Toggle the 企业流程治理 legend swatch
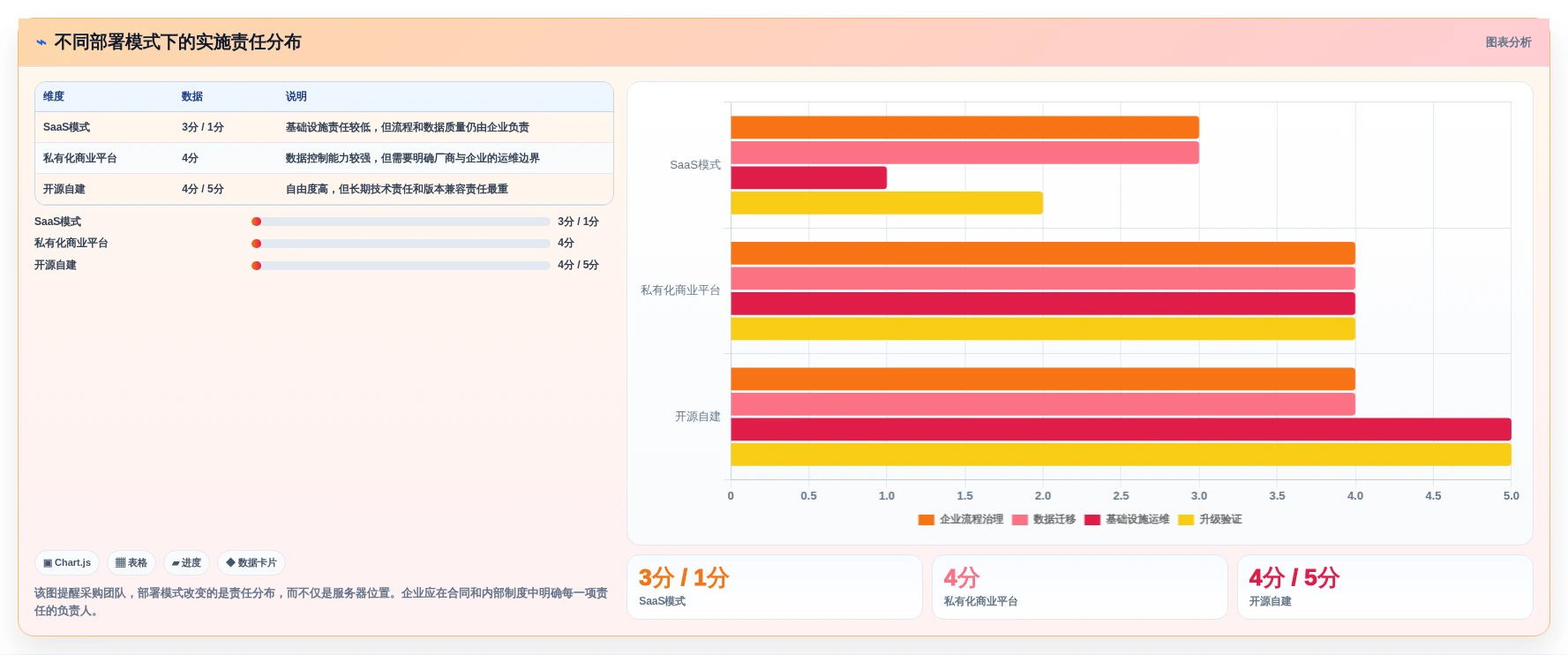This screenshot has width=1568, height=655. pyautogui.click(x=926, y=520)
